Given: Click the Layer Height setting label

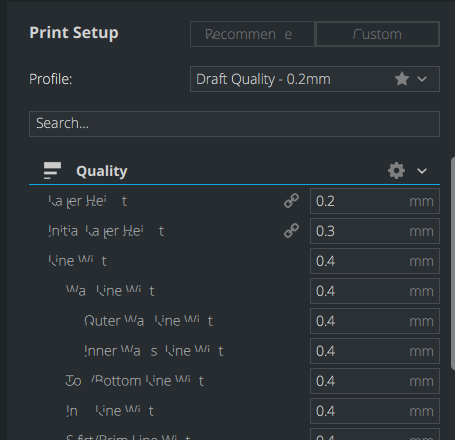Looking at the screenshot, I should [x=88, y=201].
